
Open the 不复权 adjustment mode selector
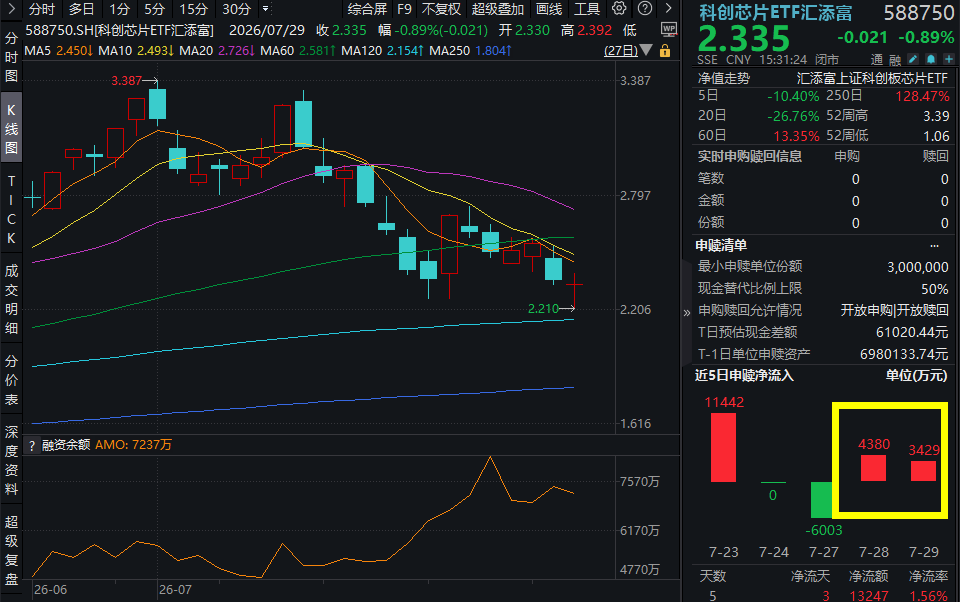(441, 9)
